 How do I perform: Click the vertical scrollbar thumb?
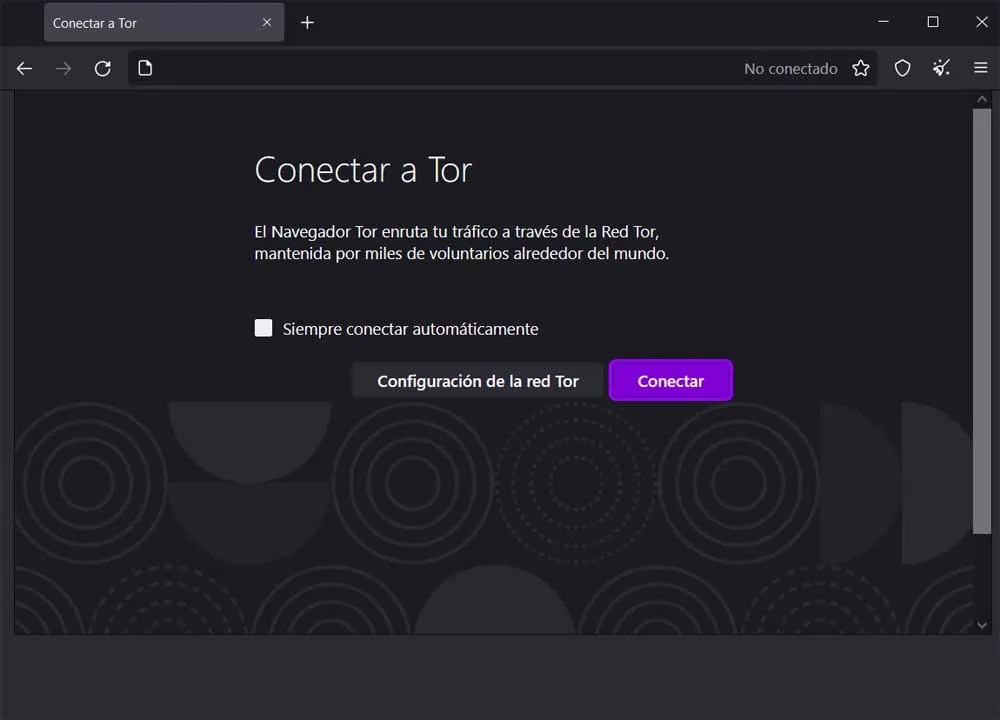click(982, 321)
